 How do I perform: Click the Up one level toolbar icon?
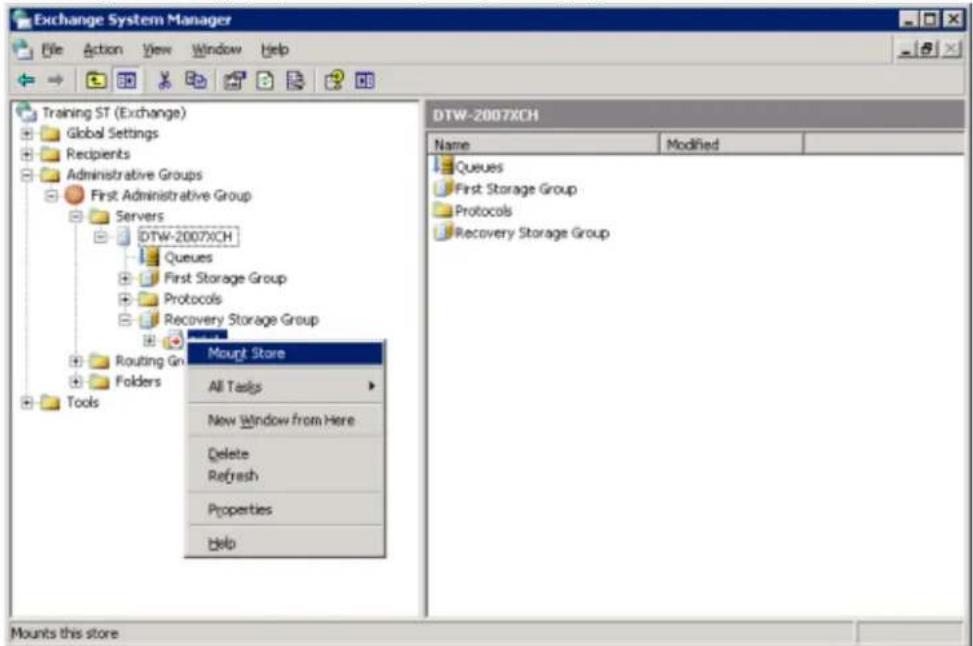pyautogui.click(x=96, y=80)
